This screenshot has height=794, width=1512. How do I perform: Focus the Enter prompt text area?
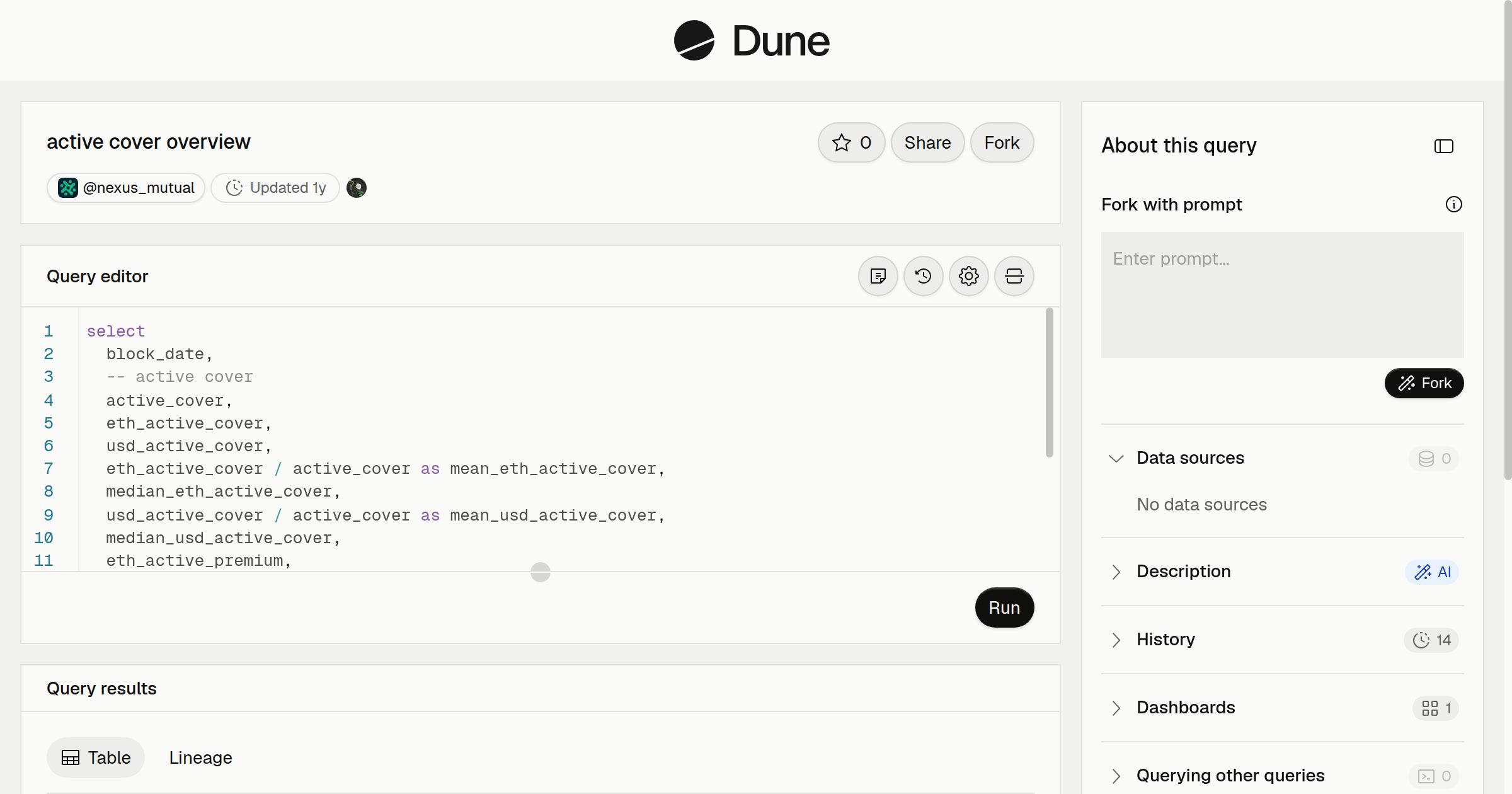pyautogui.click(x=1282, y=295)
